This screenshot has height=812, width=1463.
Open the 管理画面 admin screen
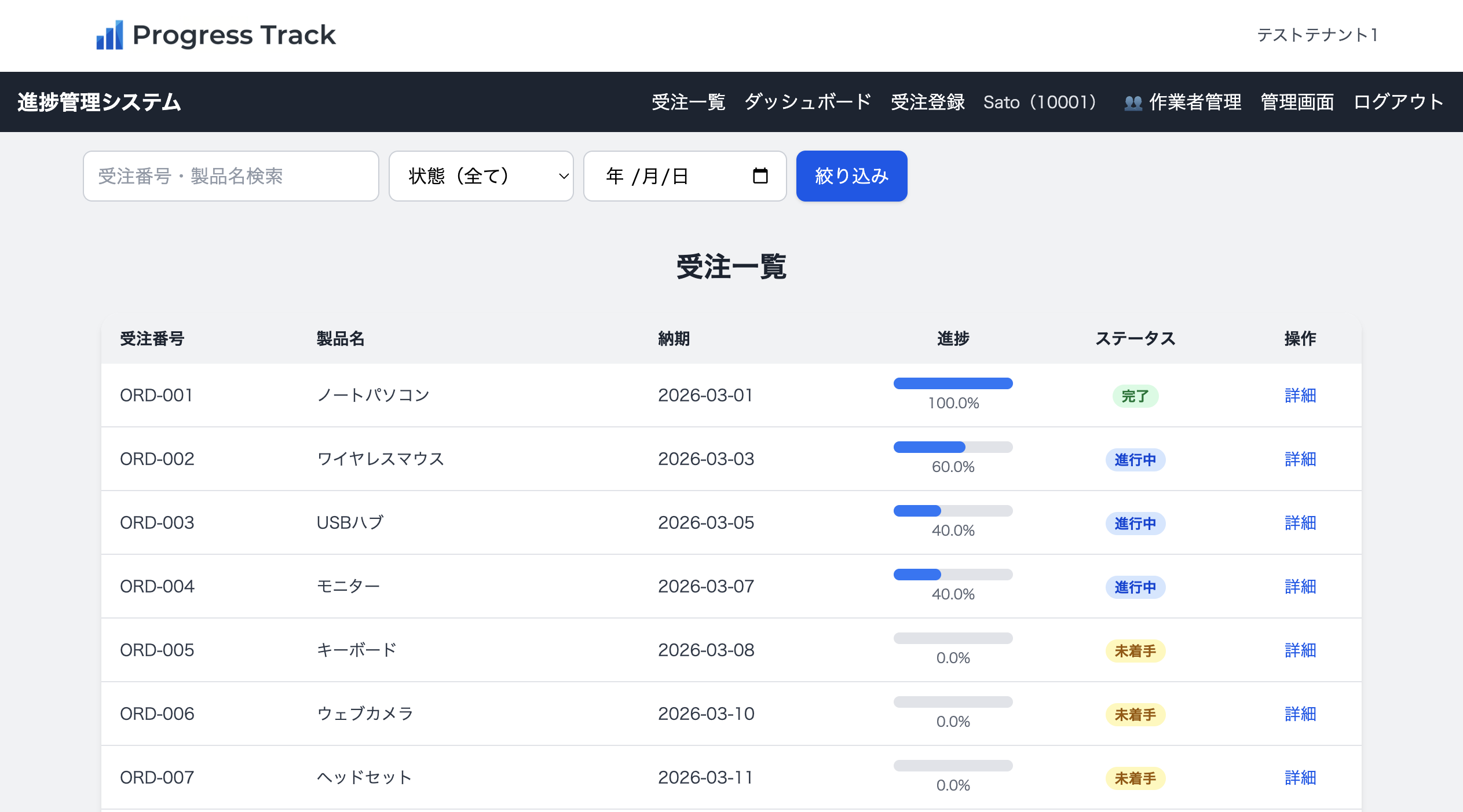[1296, 102]
